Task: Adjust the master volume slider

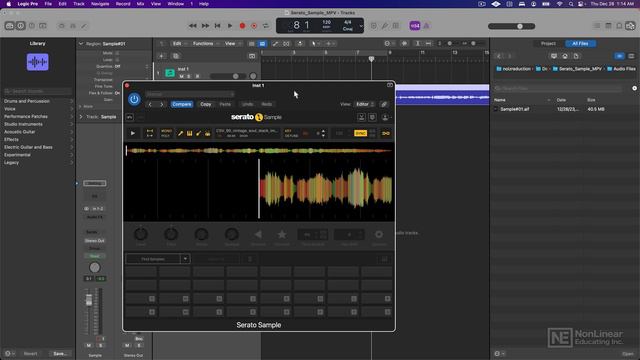Action: tap(512, 26)
